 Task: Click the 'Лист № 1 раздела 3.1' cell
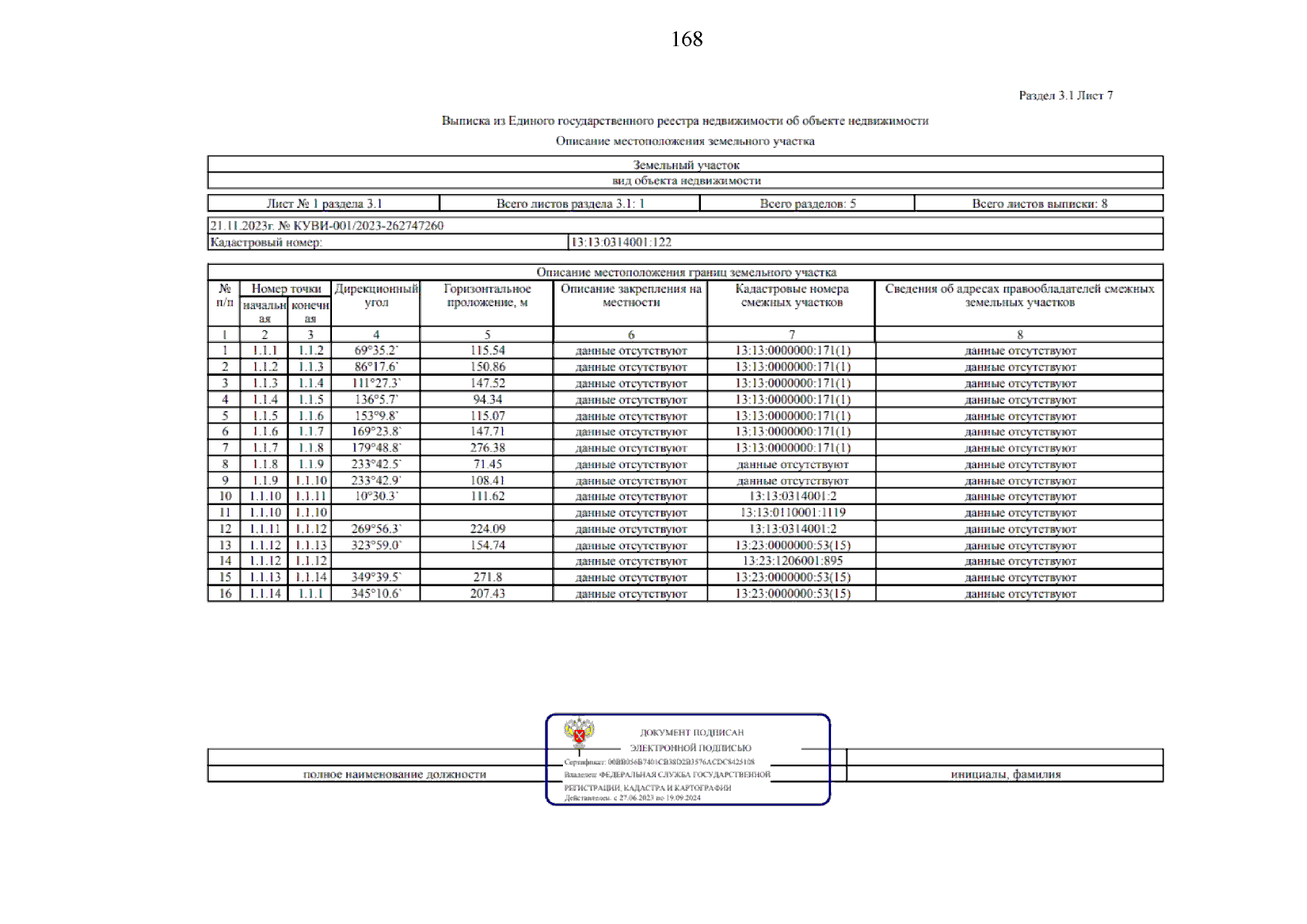pos(323,204)
